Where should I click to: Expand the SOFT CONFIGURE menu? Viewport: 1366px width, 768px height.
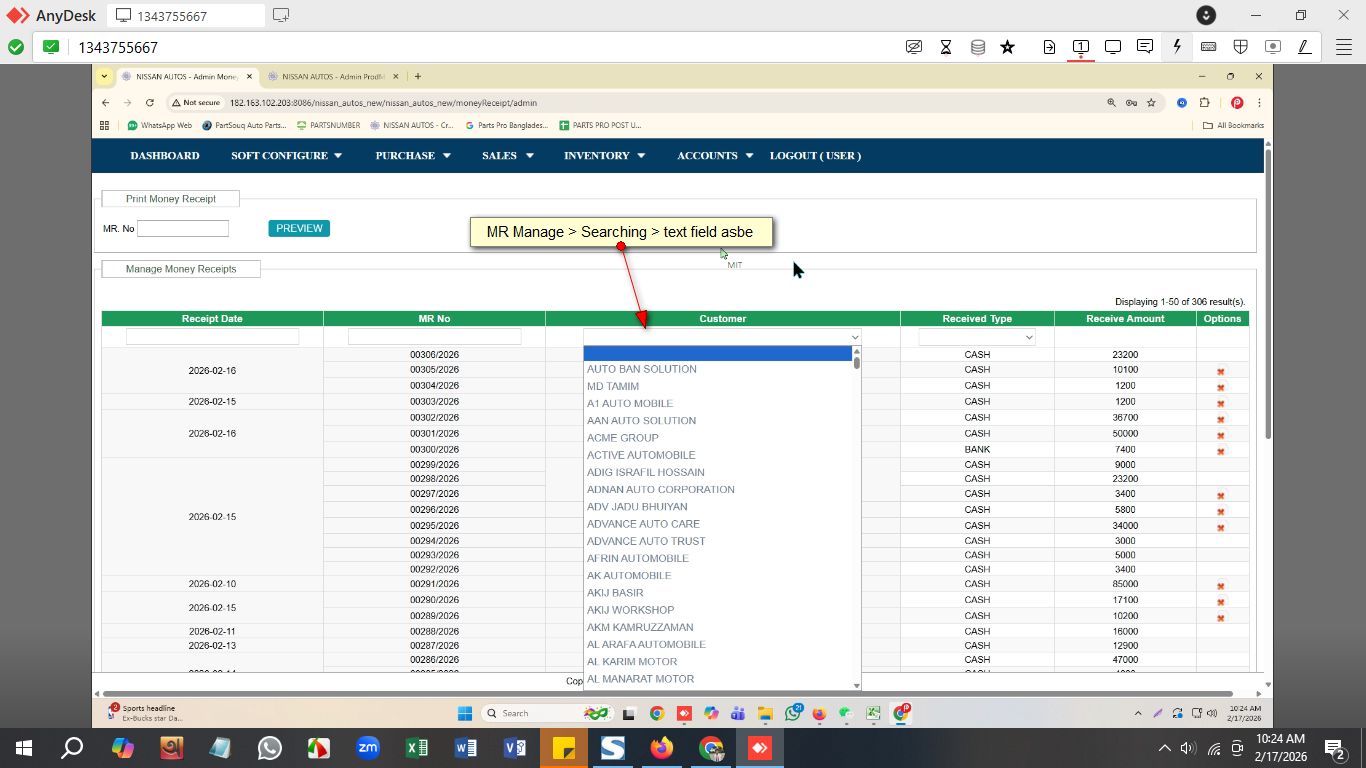[x=286, y=155]
